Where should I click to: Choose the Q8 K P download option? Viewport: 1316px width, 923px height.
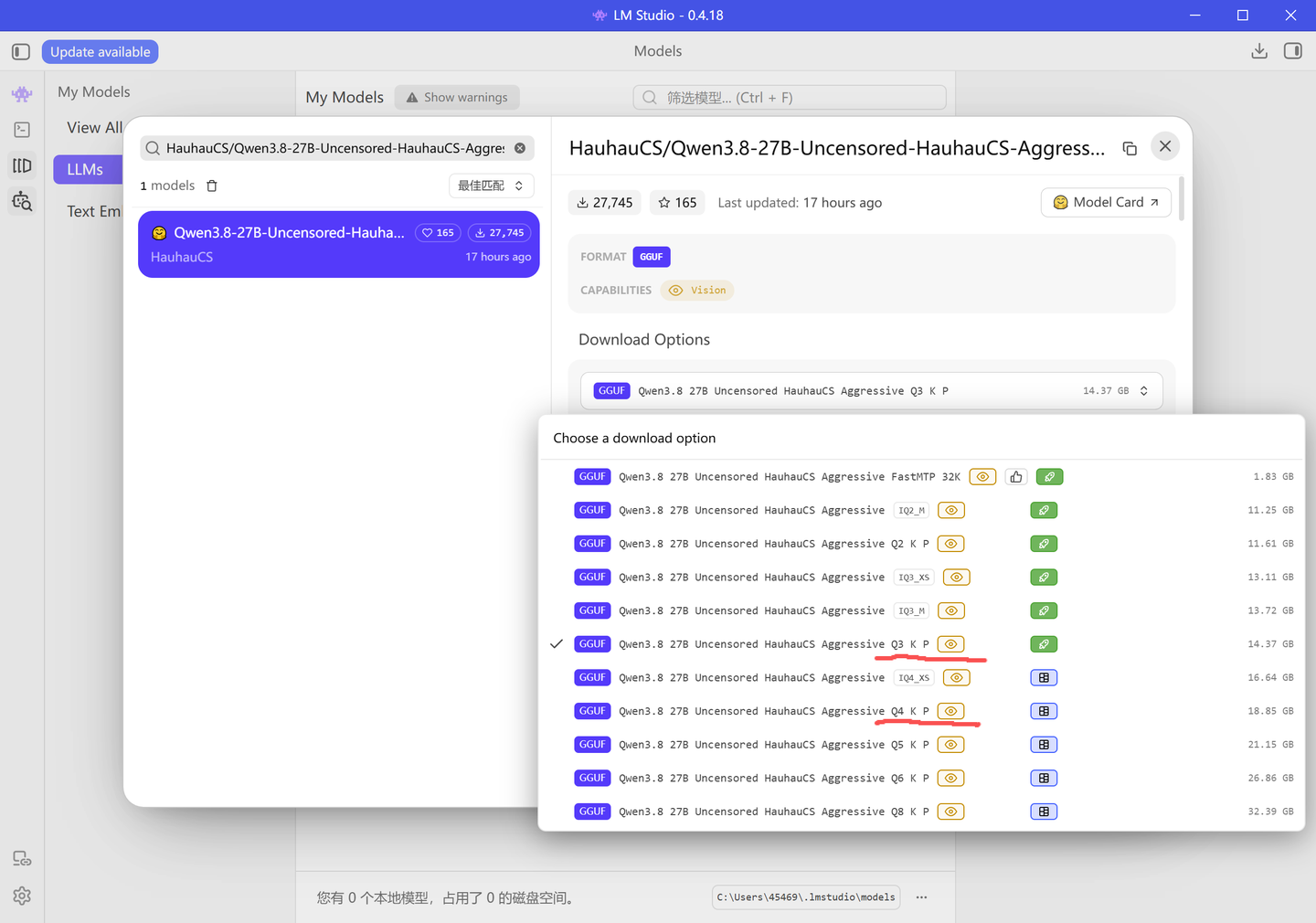coord(920,812)
